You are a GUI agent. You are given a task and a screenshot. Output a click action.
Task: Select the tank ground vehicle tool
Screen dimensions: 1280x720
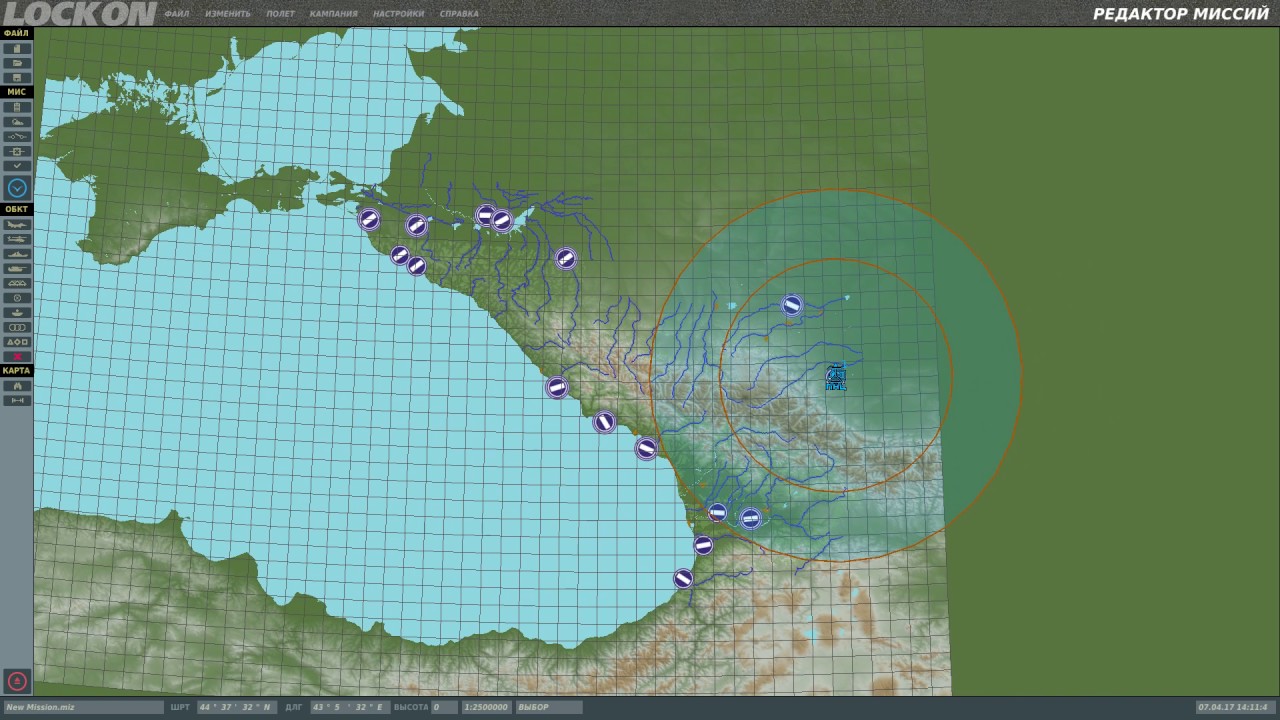(17, 269)
